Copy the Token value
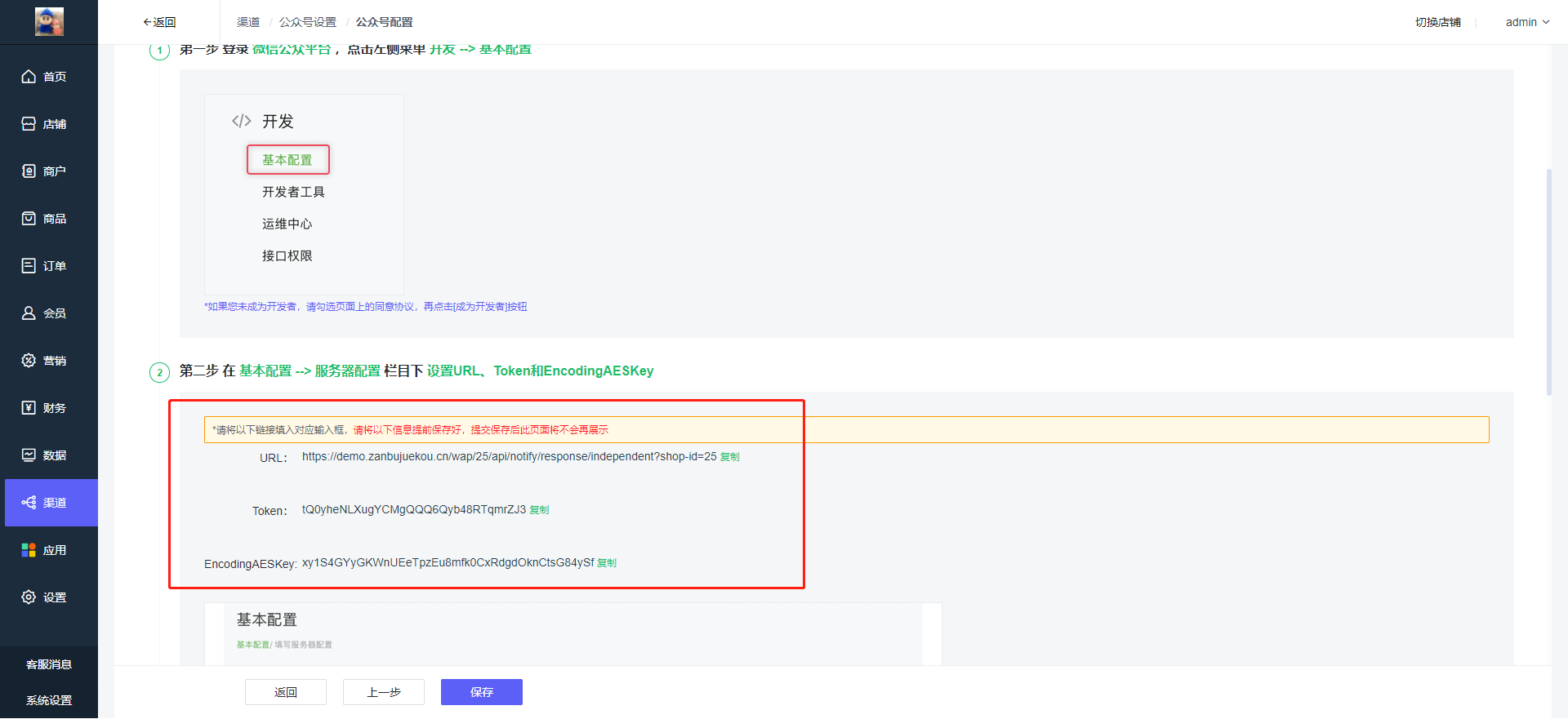Viewport: 1568px width, 719px height. [x=539, y=510]
